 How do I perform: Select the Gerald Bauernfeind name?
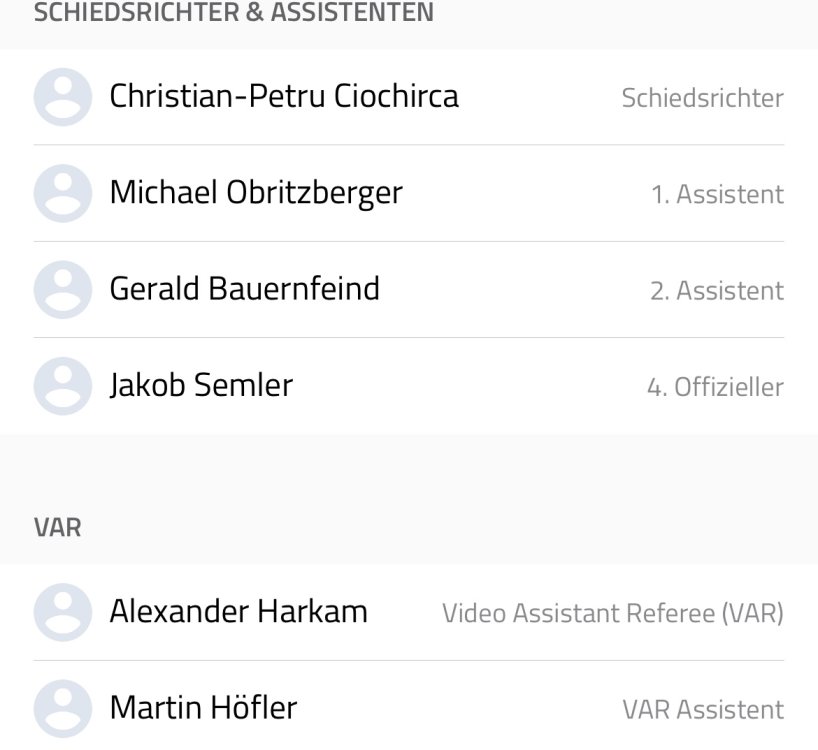tap(245, 290)
